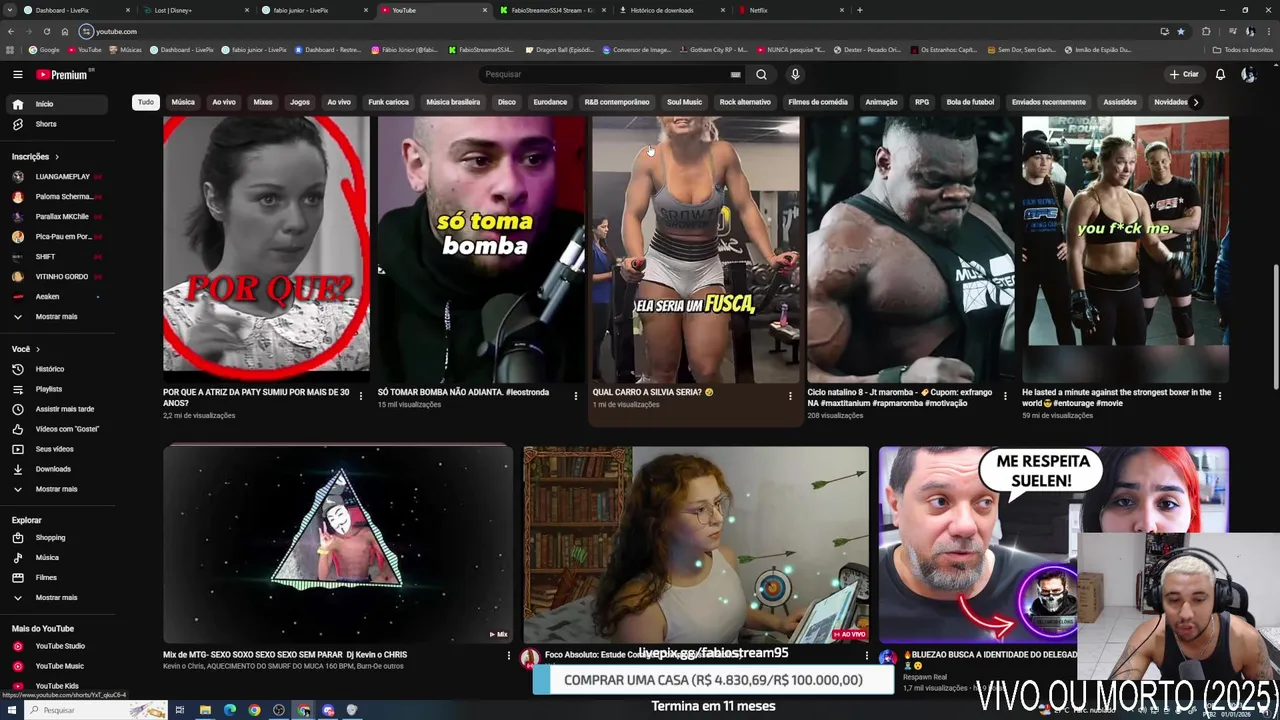This screenshot has width=1280, height=720.
Task: Play the Mix de MTG thumbnail
Action: pyautogui.click(x=338, y=544)
